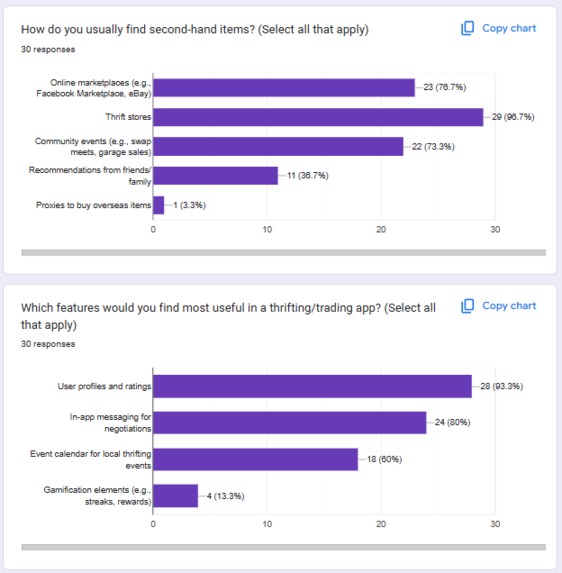Screen dimensions: 562x573
Task: Click the second-hand items question title
Action: (x=195, y=29)
